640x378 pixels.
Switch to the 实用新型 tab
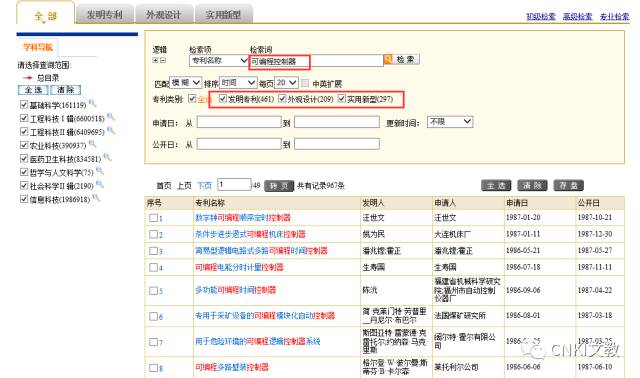coord(223,15)
